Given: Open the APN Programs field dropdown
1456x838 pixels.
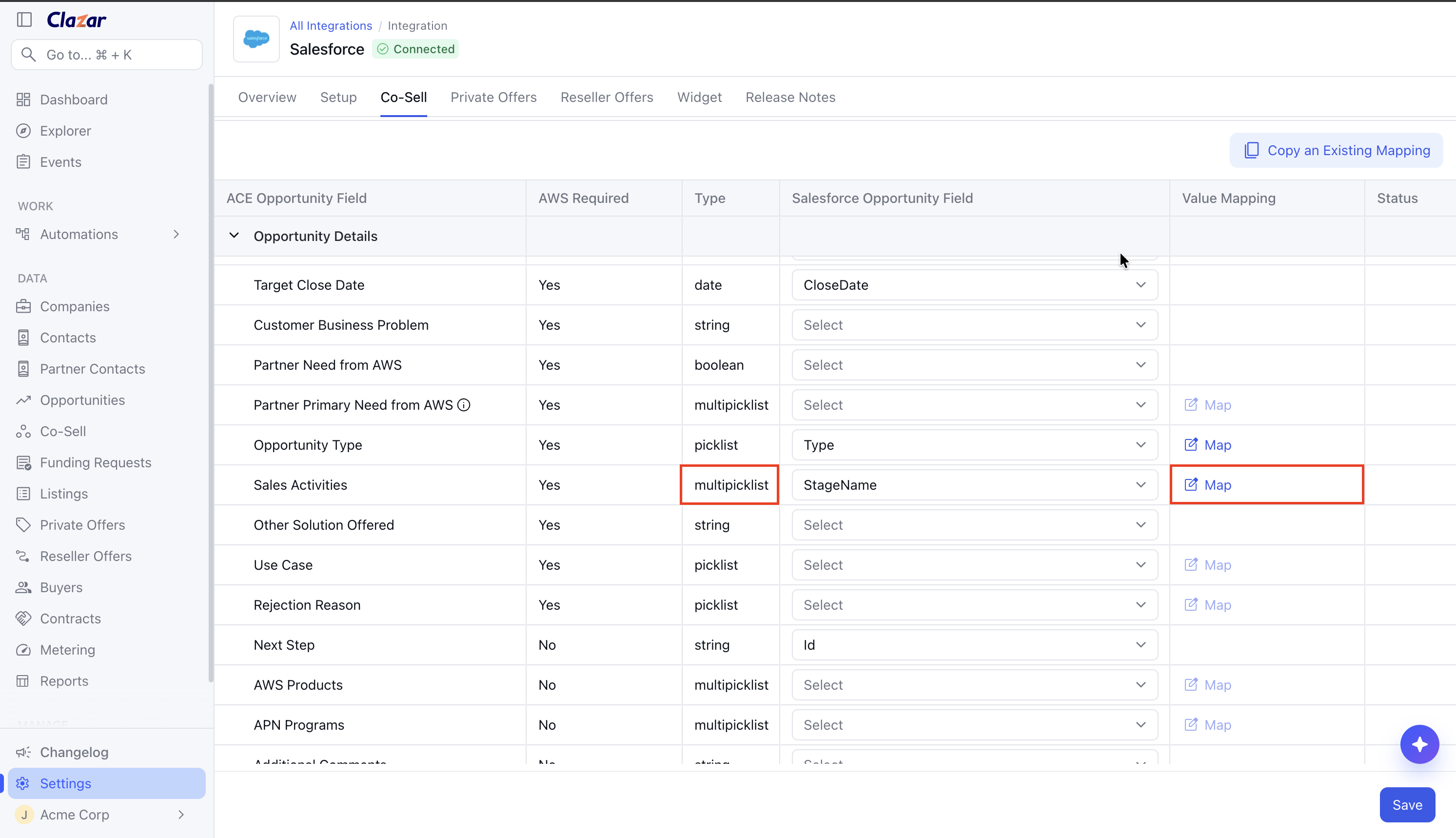Looking at the screenshot, I should 975,725.
